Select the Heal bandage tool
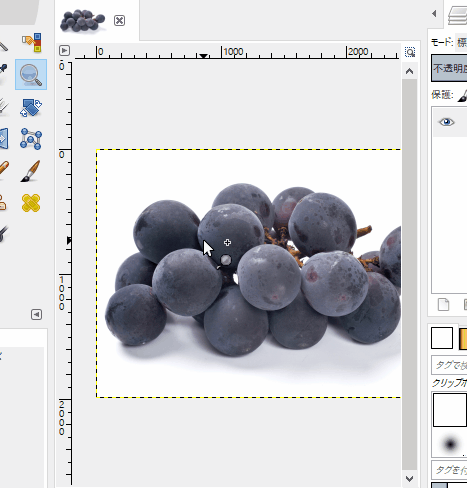The image size is (467, 488). (x=31, y=203)
